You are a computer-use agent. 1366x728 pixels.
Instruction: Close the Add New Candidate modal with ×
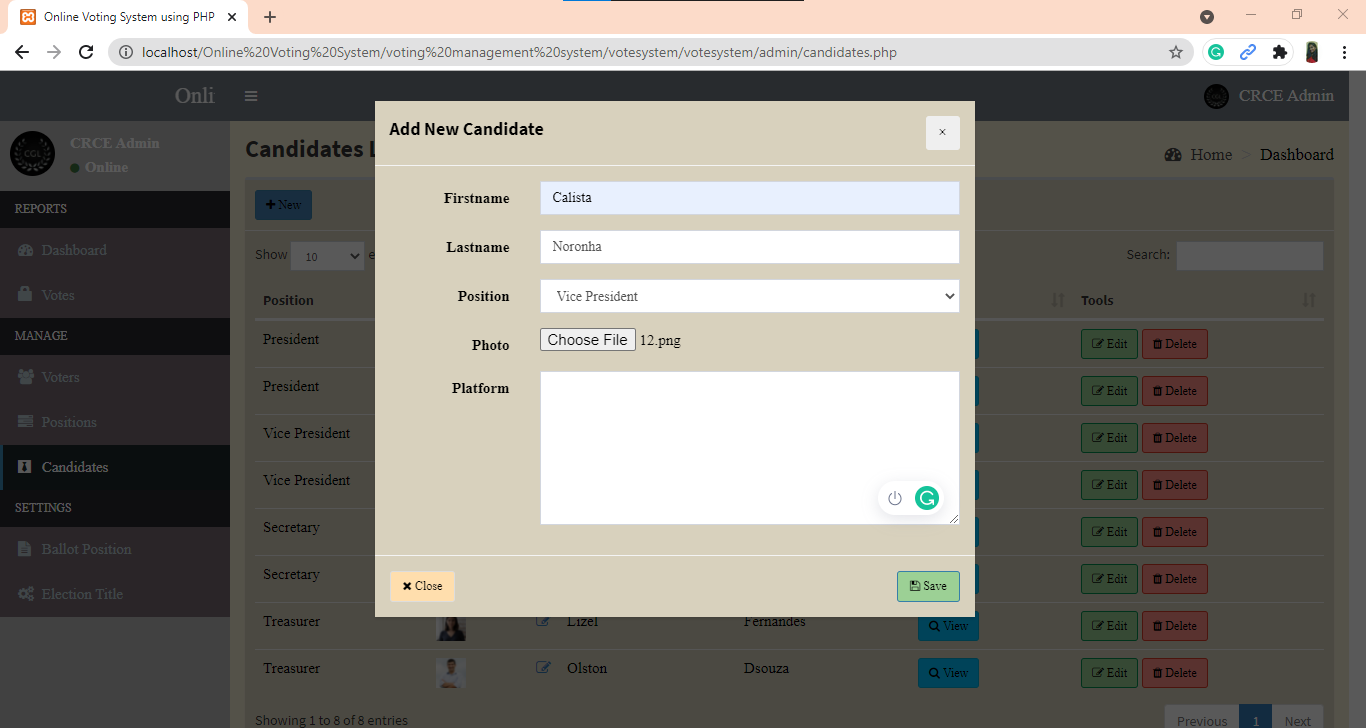coord(942,133)
